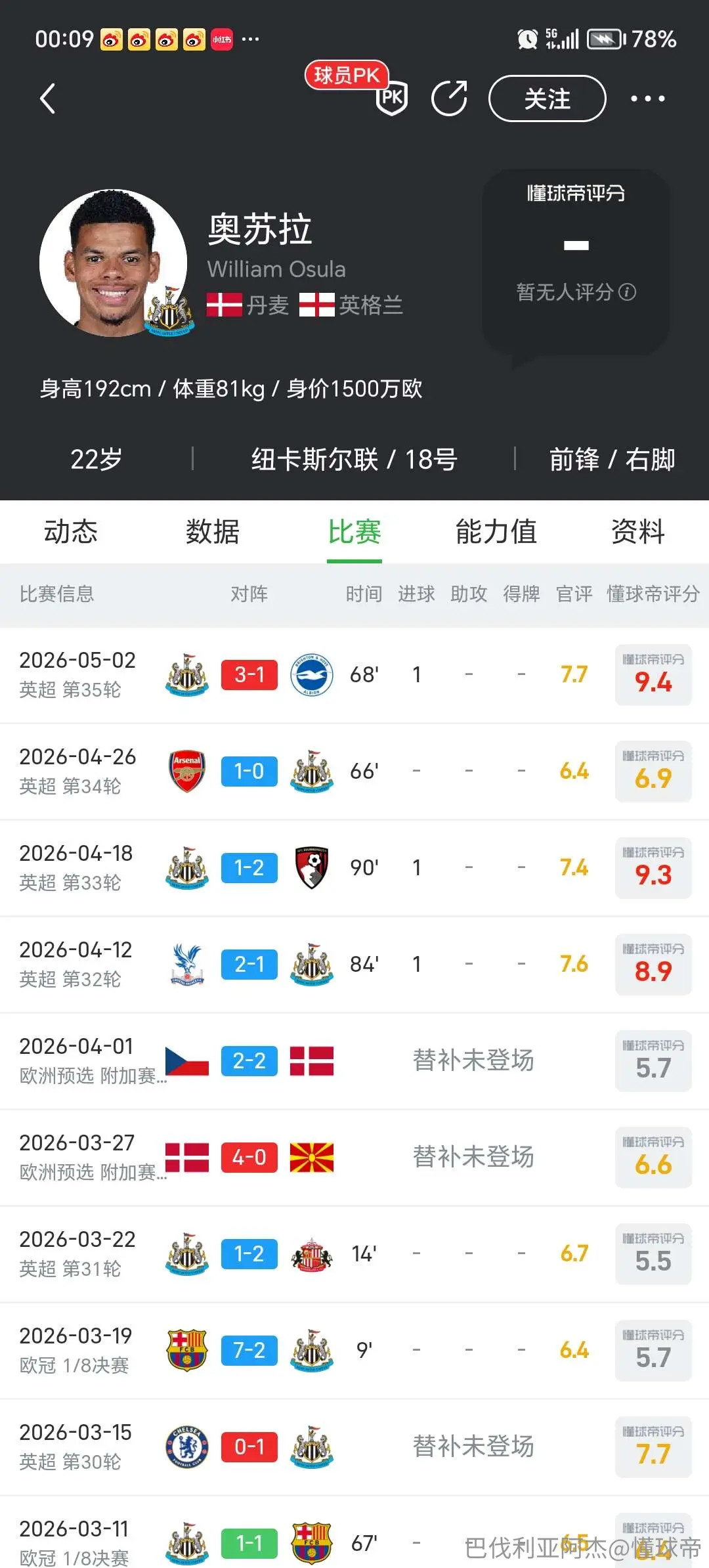Tap the Bournemouth crest in the 04-18 match
The image size is (709, 1568).
tap(312, 867)
